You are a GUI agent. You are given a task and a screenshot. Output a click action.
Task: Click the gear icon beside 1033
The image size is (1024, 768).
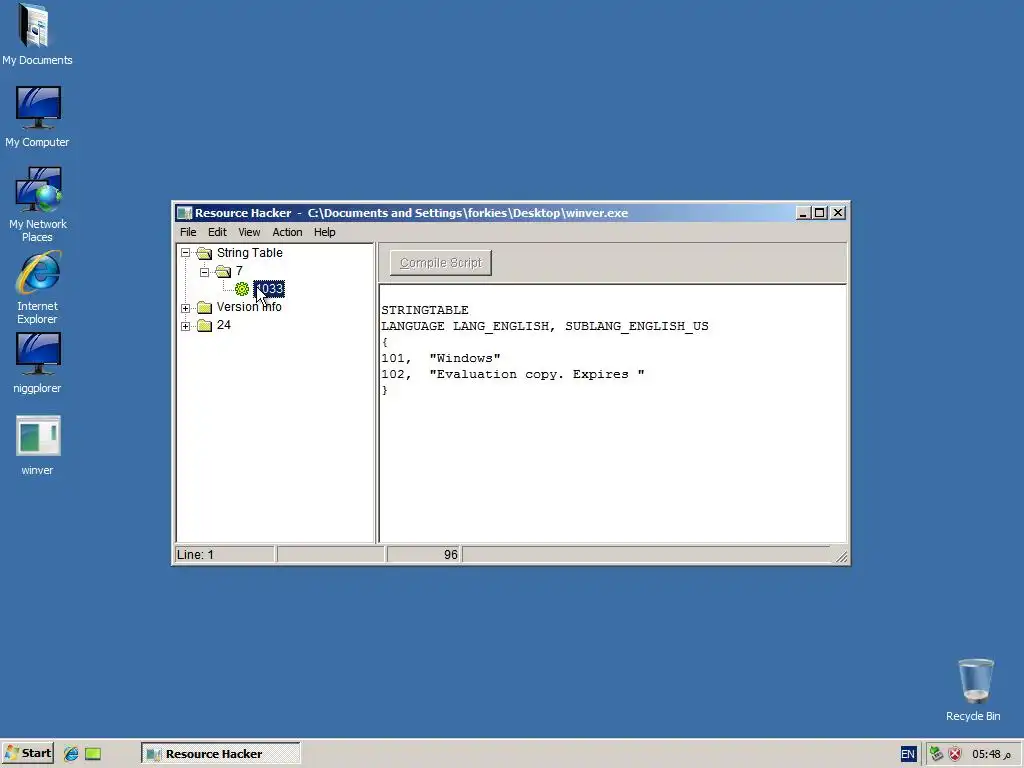point(242,289)
